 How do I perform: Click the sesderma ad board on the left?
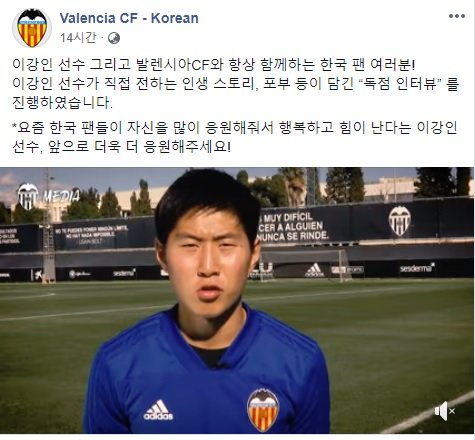coord(124,273)
